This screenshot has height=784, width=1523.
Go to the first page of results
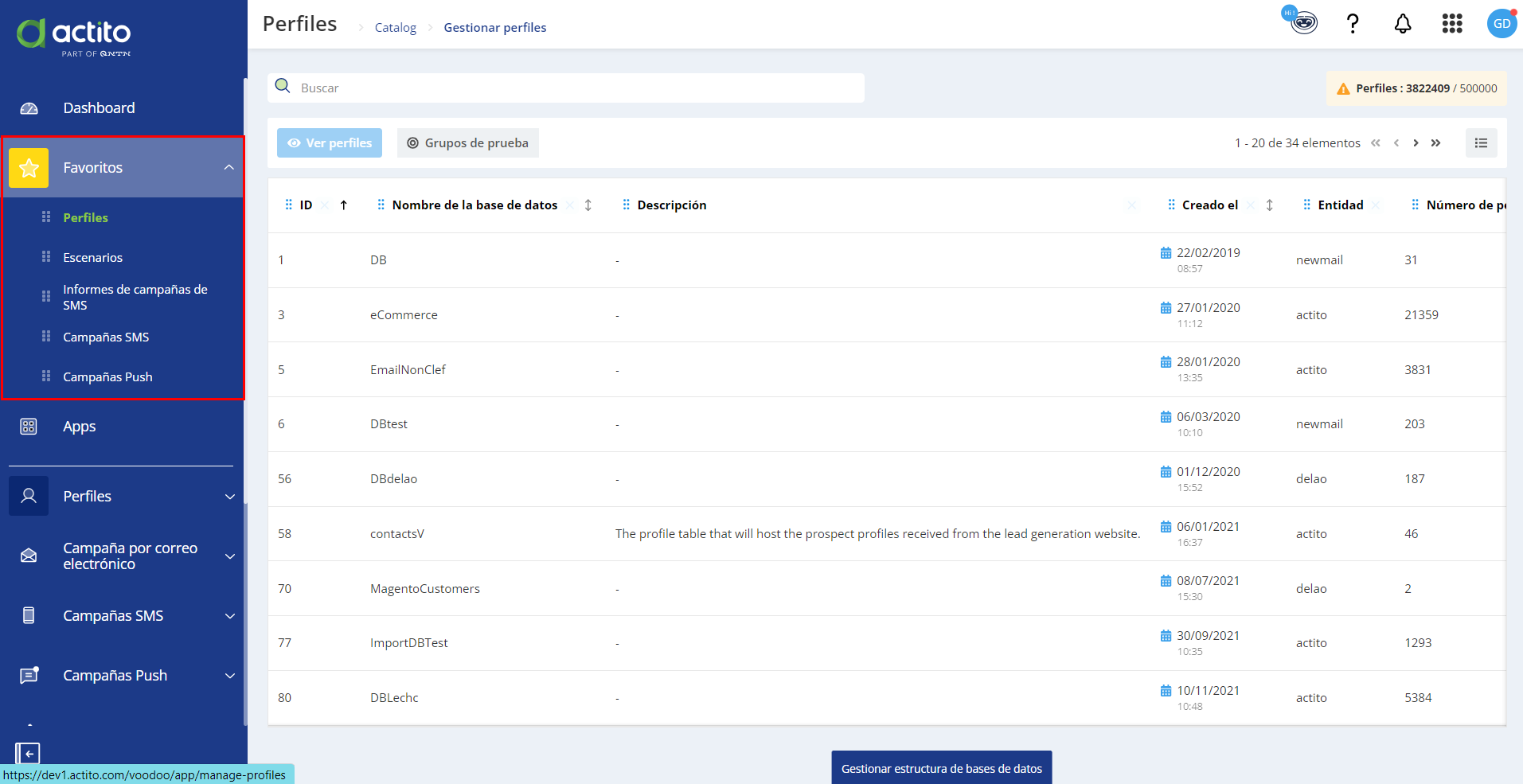(x=1376, y=143)
